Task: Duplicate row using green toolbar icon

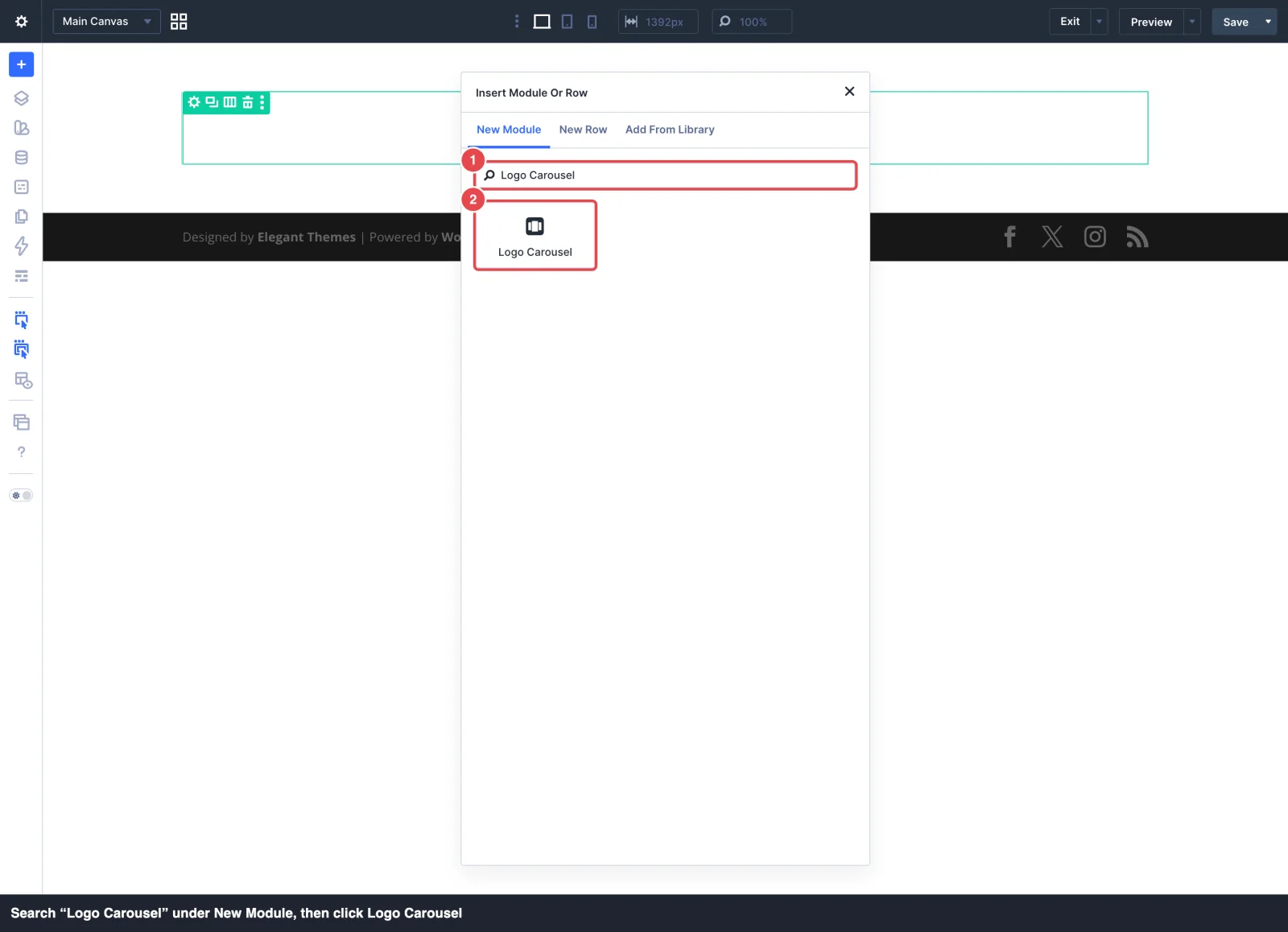Action: click(212, 102)
